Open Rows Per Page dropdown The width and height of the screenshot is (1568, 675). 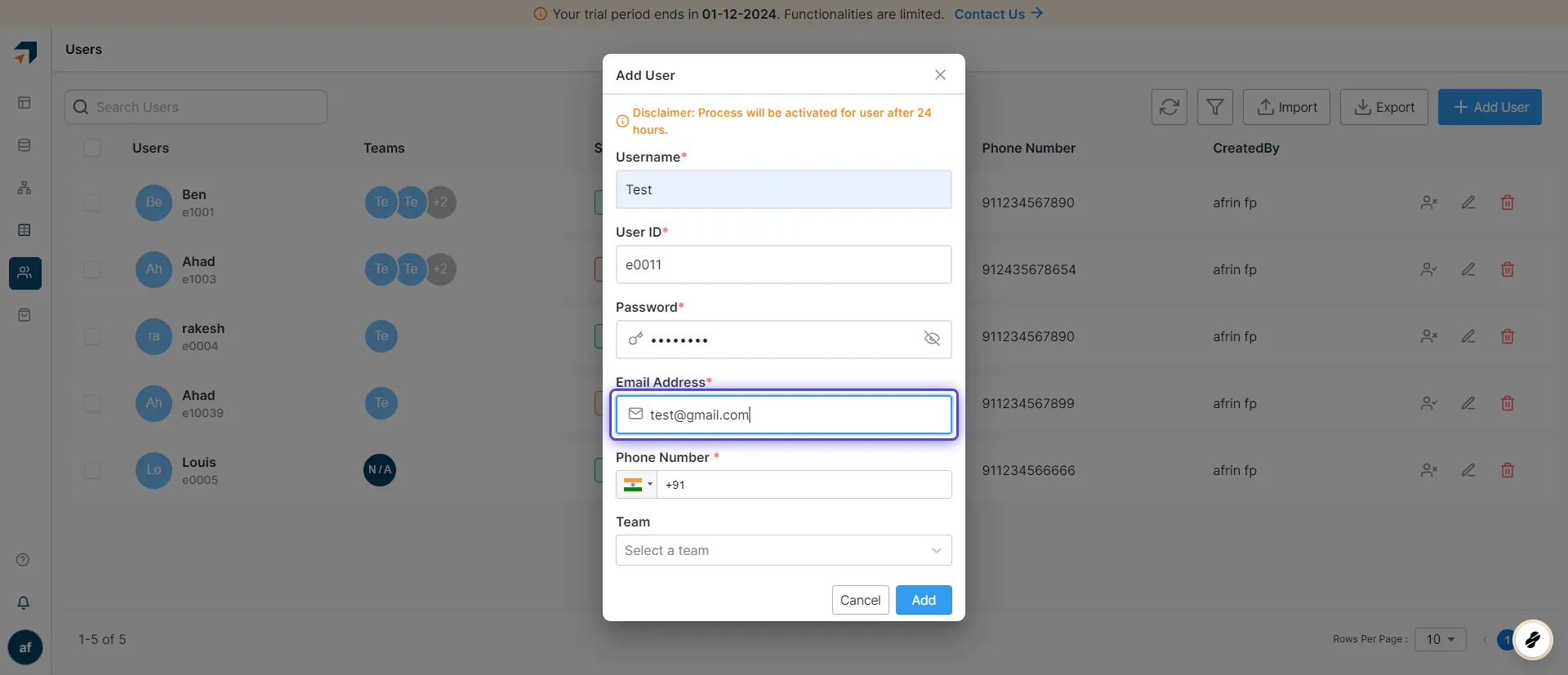1441,639
